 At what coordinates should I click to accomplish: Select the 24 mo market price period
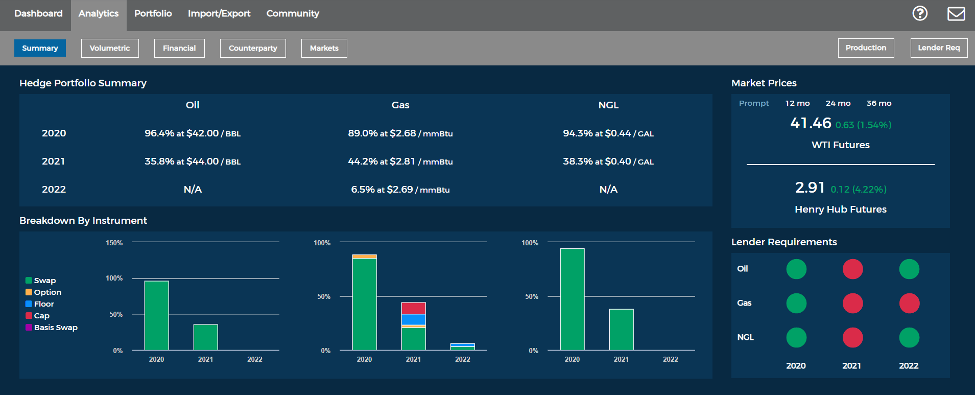coord(838,103)
